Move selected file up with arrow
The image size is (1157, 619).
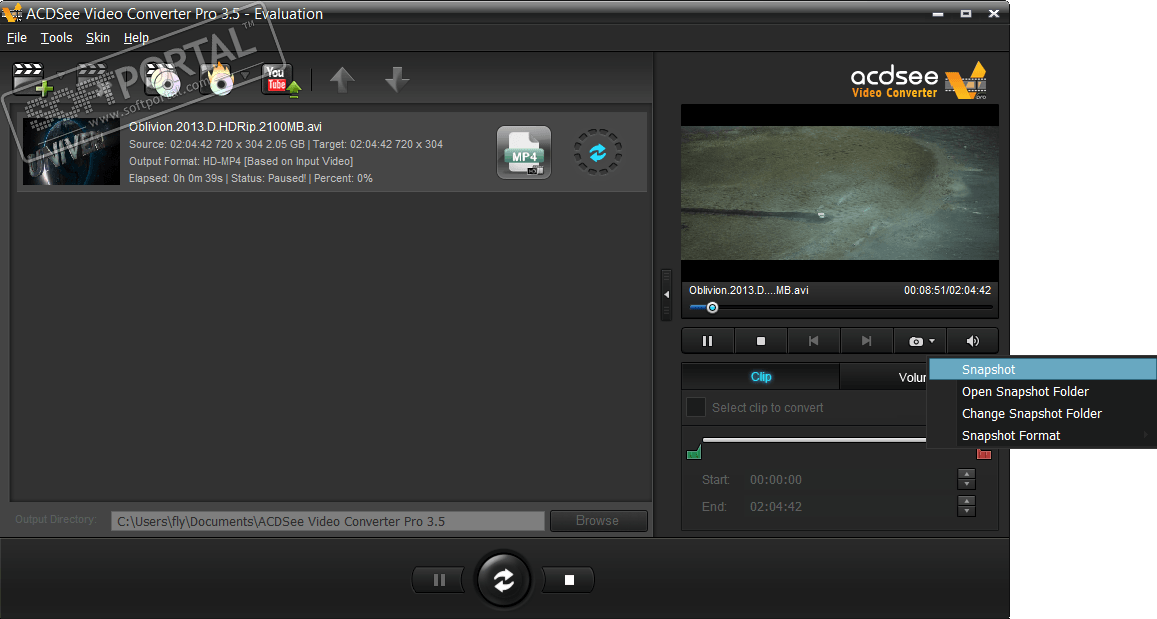342,80
